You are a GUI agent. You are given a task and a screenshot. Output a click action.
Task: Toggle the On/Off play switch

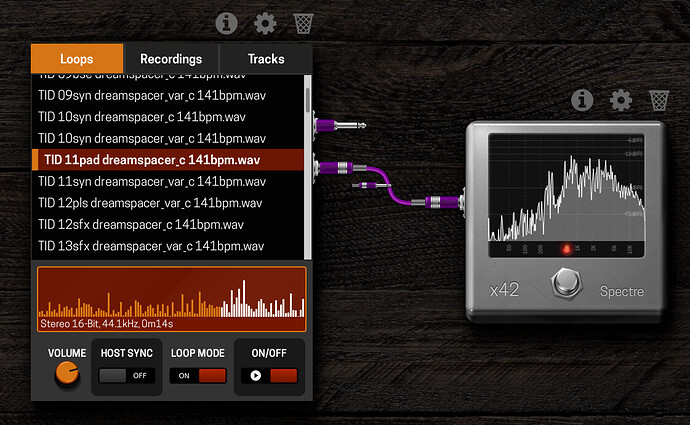click(269, 376)
